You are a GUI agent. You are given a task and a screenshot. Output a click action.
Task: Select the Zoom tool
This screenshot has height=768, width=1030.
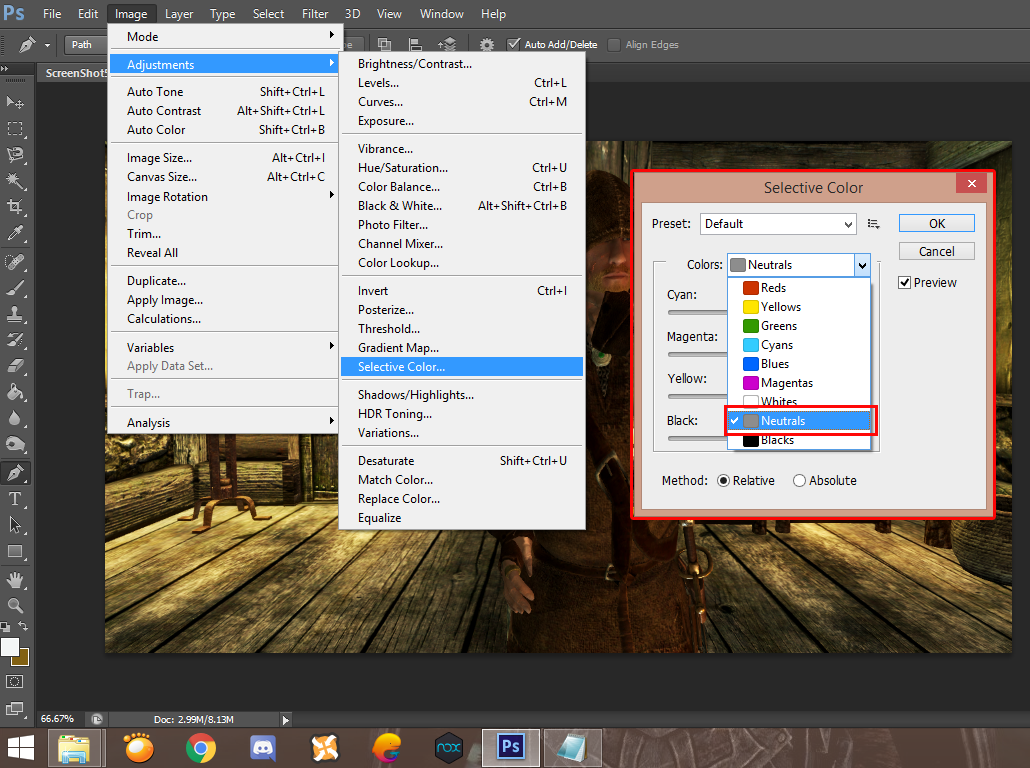[15, 606]
